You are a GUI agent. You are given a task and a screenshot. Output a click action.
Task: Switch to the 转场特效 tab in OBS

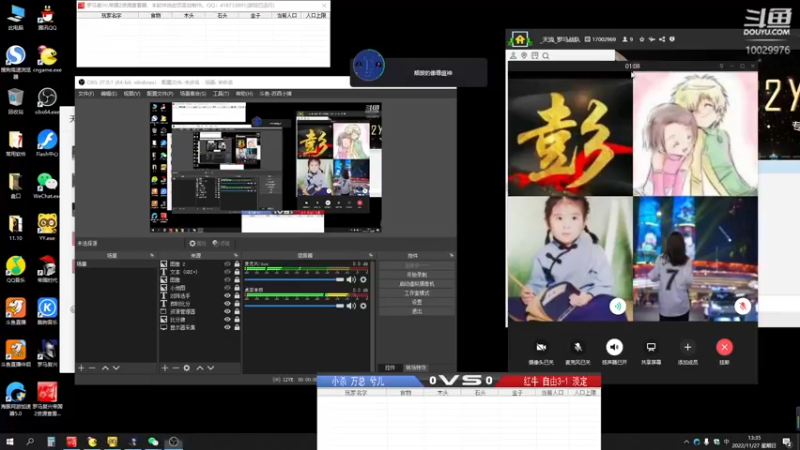[416, 368]
